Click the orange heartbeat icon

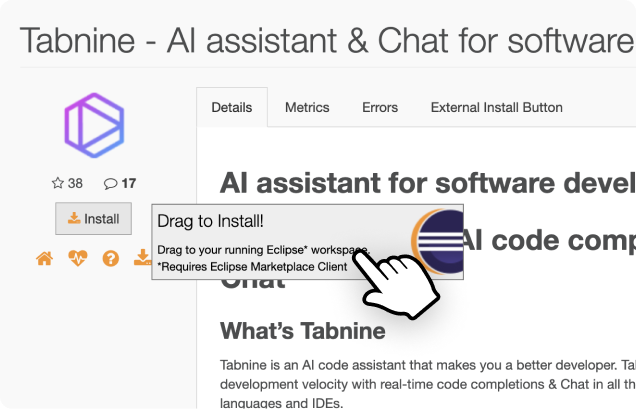click(x=77, y=259)
